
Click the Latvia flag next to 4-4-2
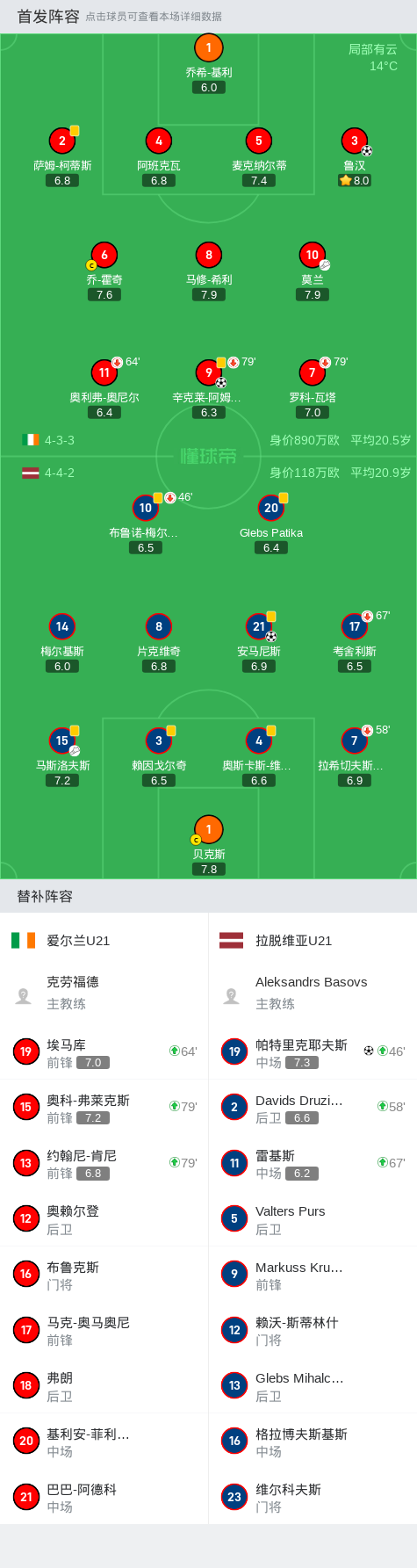pyautogui.click(x=31, y=473)
